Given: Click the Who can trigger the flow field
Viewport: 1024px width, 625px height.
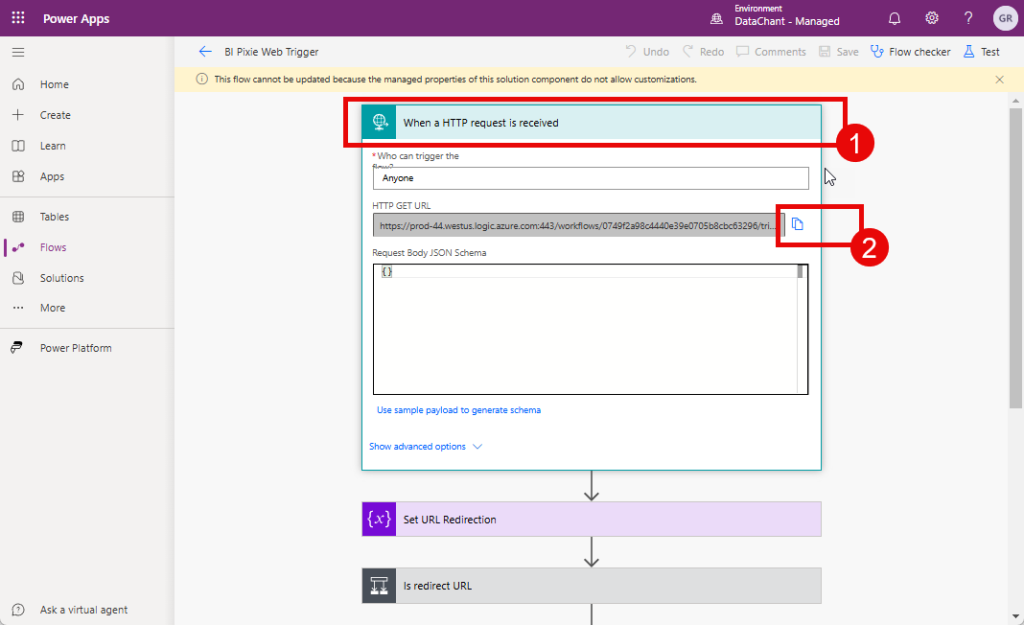Looking at the screenshot, I should pyautogui.click(x=590, y=178).
